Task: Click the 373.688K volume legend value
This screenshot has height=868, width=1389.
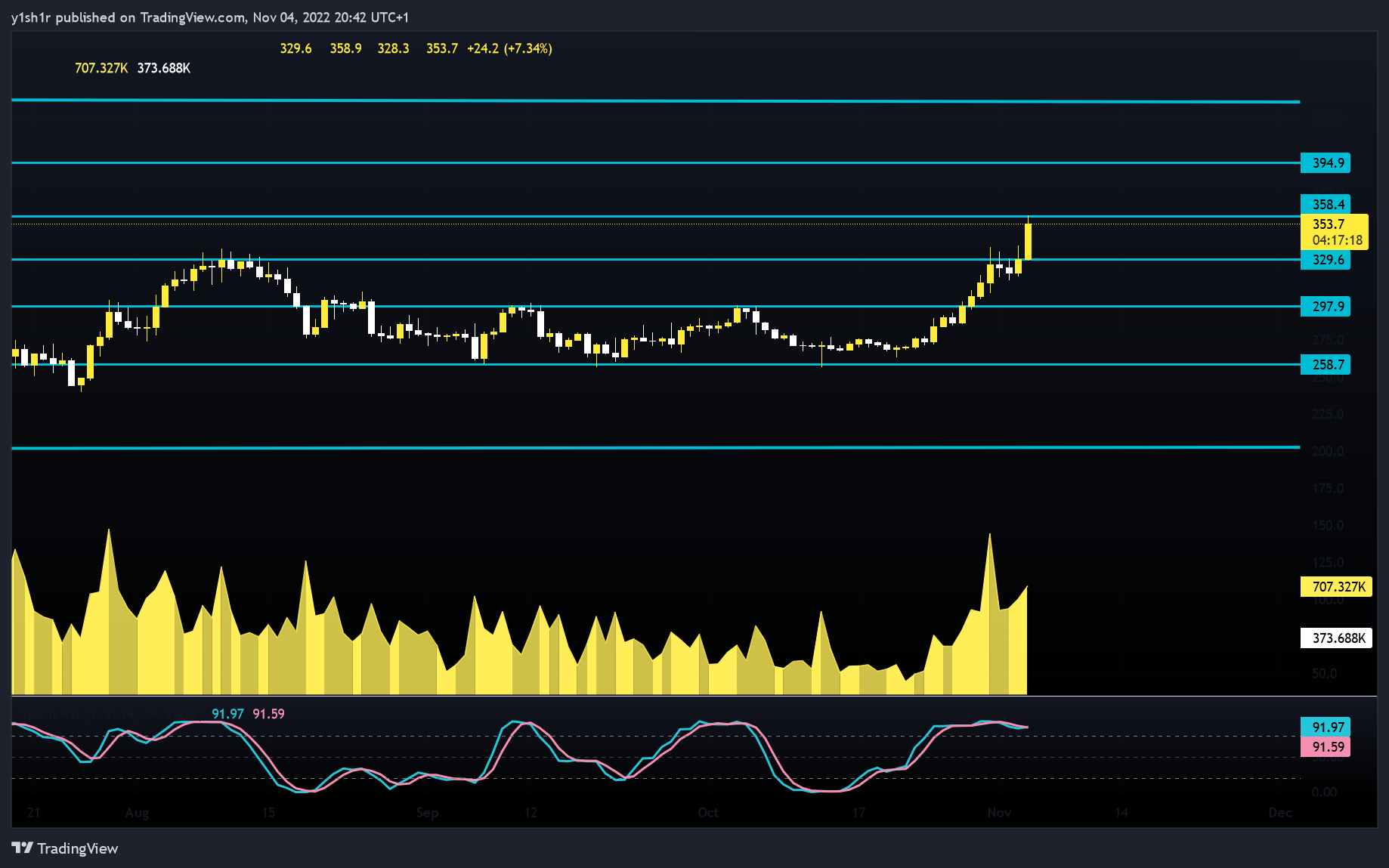Action: click(164, 68)
